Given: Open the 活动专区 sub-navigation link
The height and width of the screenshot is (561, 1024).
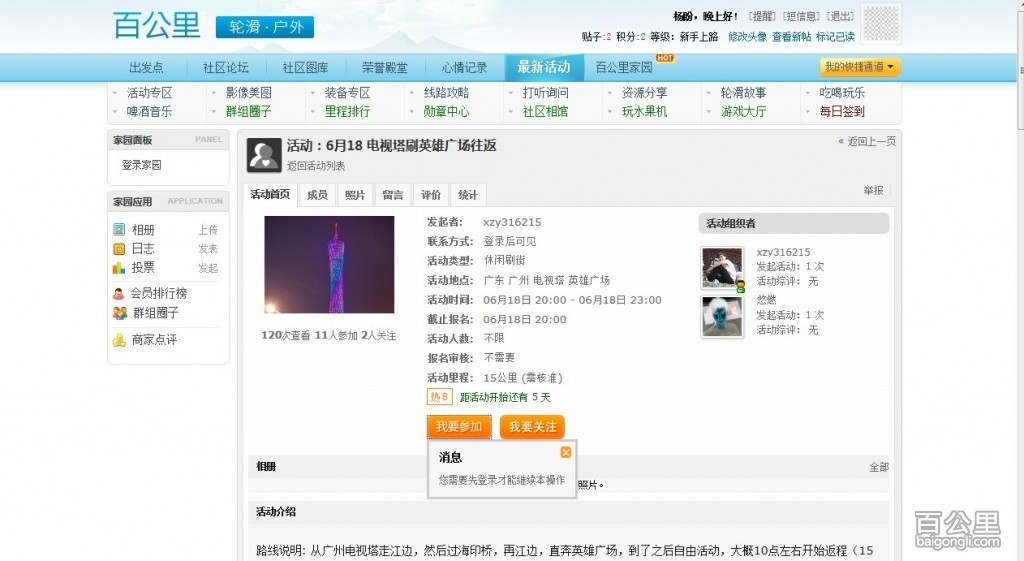Looking at the screenshot, I should pyautogui.click(x=150, y=93).
